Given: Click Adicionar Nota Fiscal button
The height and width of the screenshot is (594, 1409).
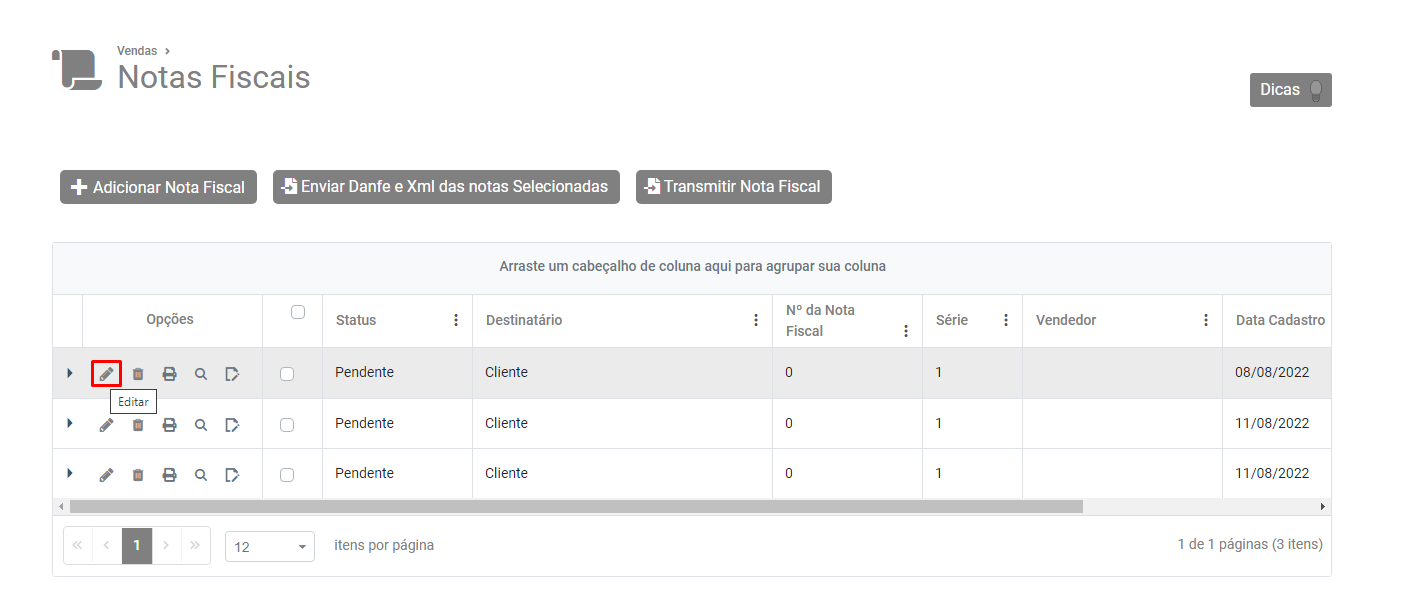Looking at the screenshot, I should 159,187.
